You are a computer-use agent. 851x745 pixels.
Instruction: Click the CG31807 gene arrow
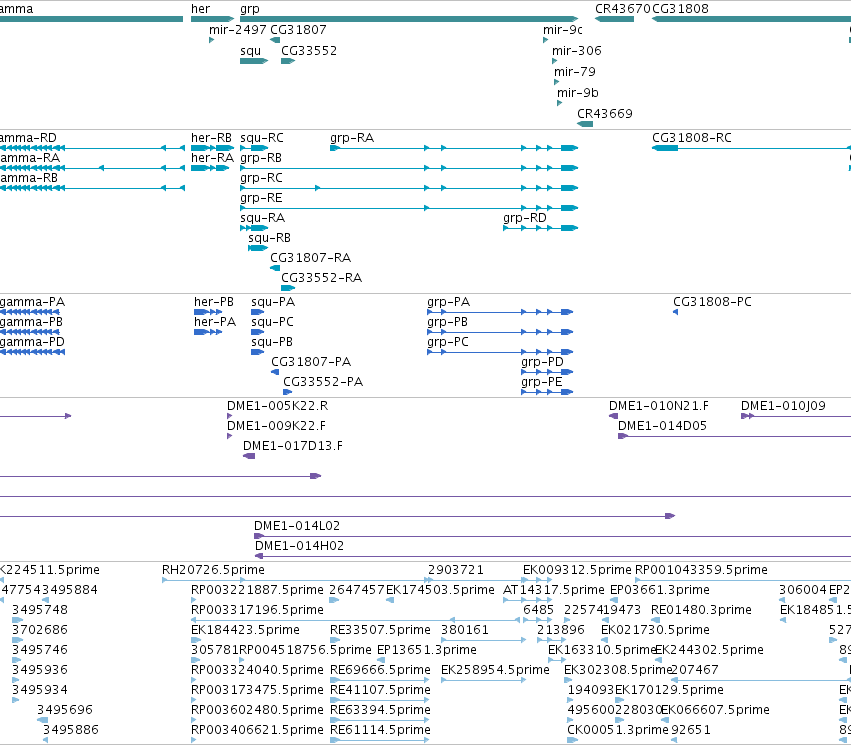pos(275,40)
